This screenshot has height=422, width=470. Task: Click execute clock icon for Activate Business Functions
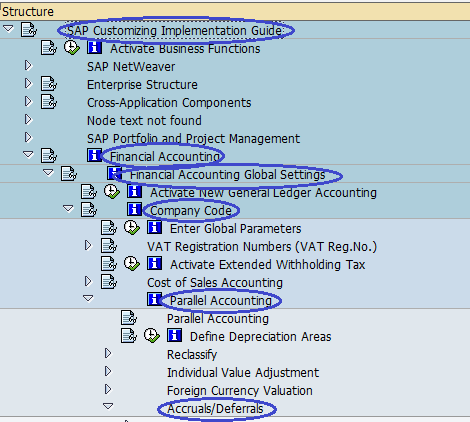pyautogui.click(x=72, y=48)
